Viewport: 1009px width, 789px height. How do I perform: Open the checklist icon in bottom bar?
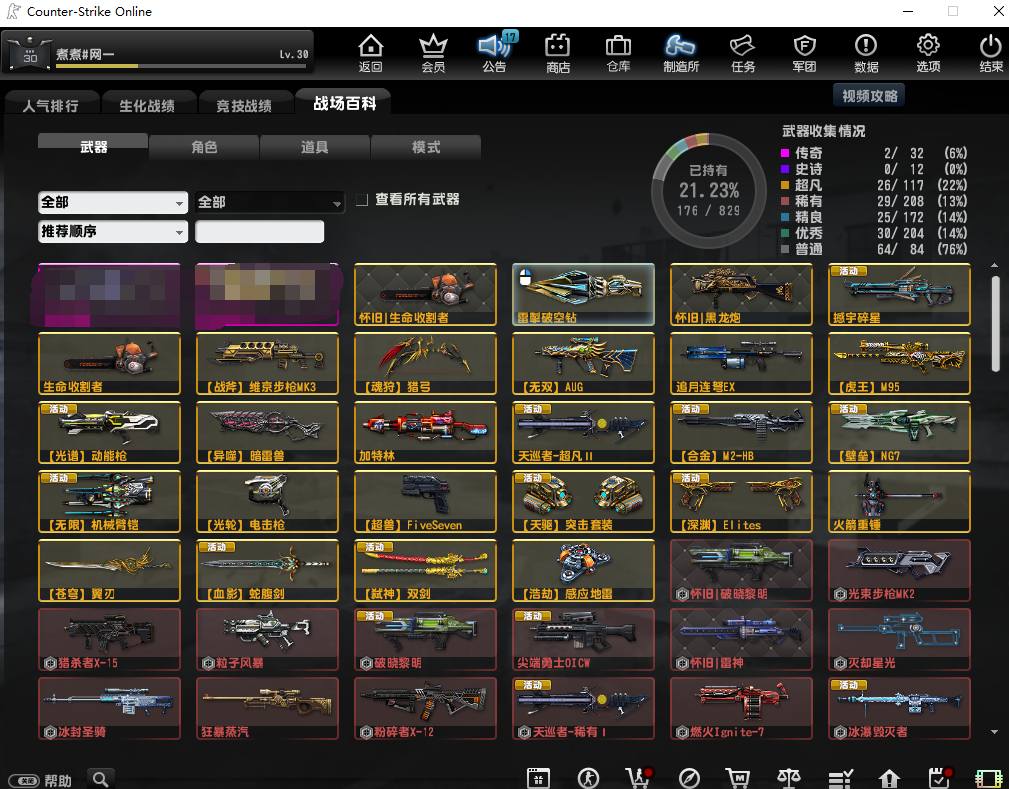[840, 778]
